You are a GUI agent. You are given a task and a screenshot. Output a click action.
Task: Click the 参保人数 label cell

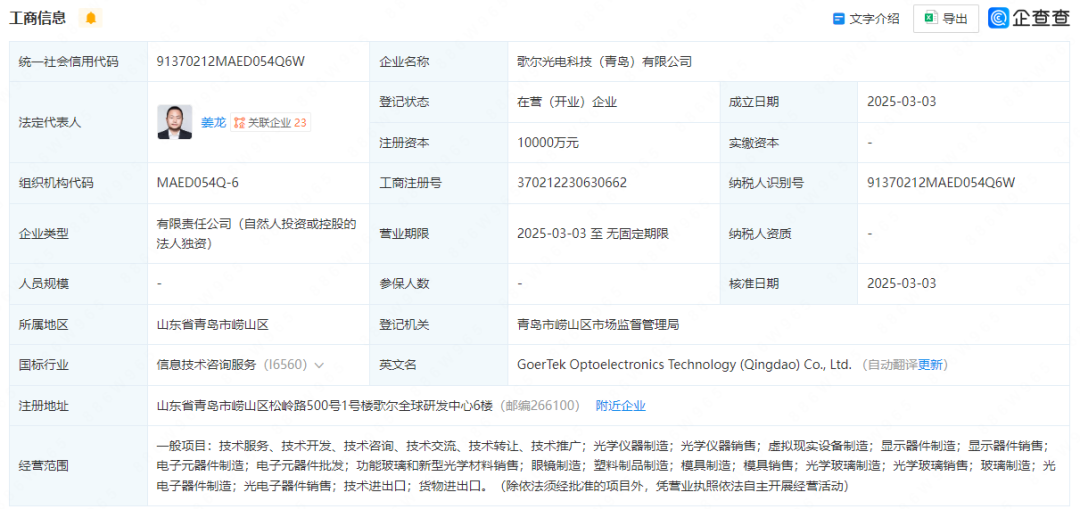point(441,283)
